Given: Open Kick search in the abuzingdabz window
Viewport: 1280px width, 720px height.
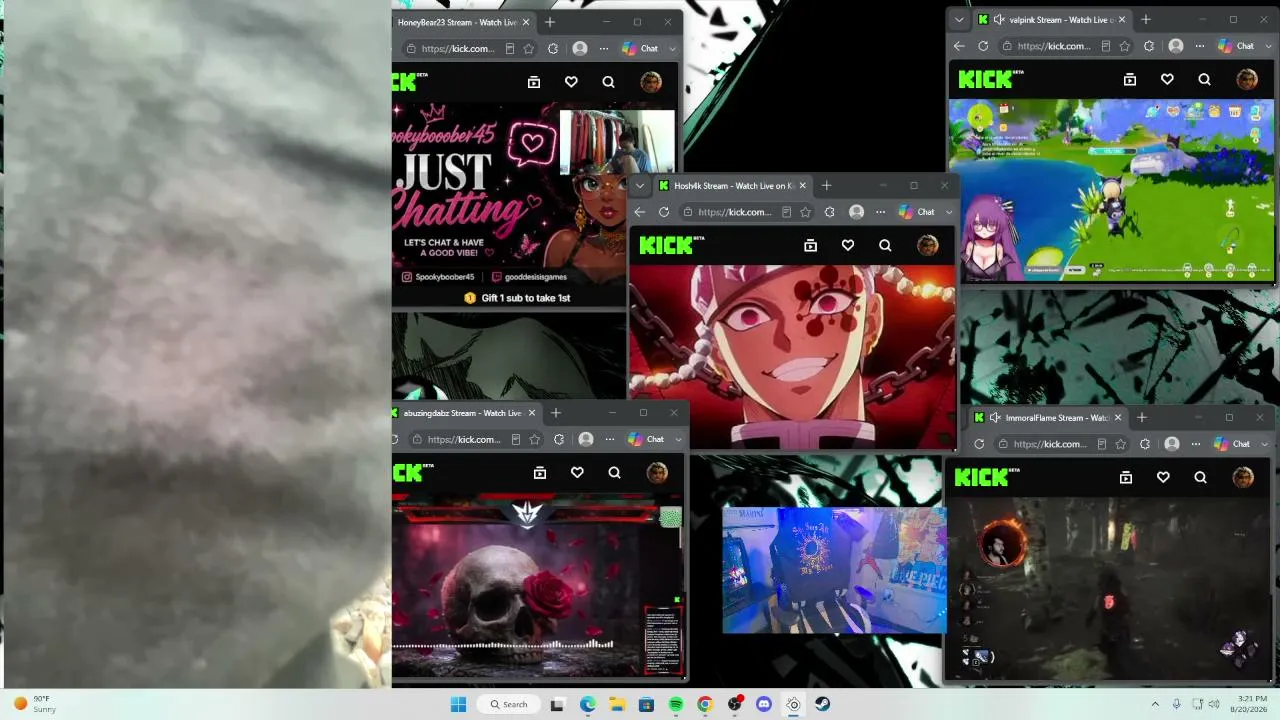Looking at the screenshot, I should pyautogui.click(x=614, y=473).
